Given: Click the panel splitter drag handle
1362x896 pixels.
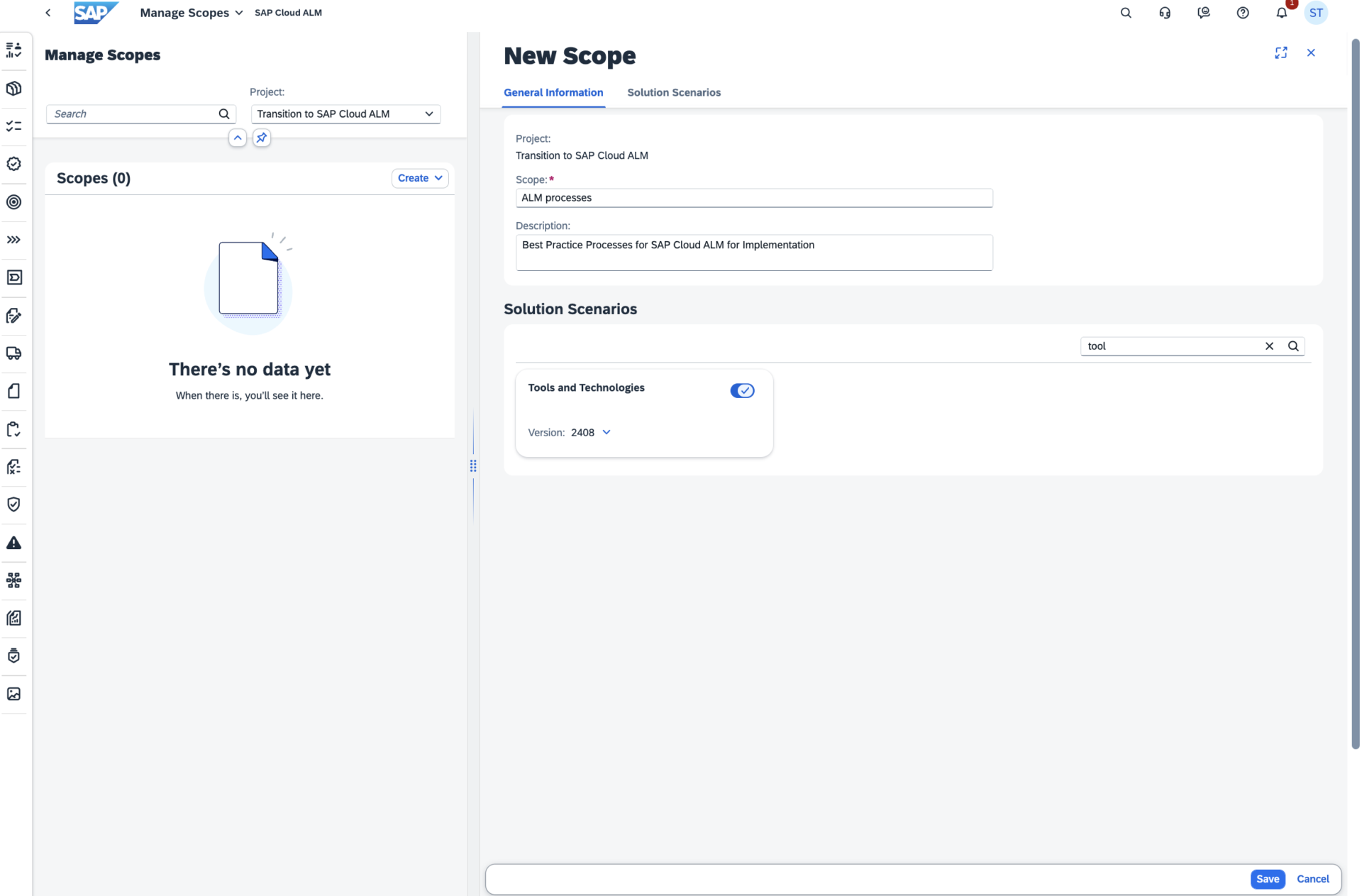Looking at the screenshot, I should (x=473, y=465).
